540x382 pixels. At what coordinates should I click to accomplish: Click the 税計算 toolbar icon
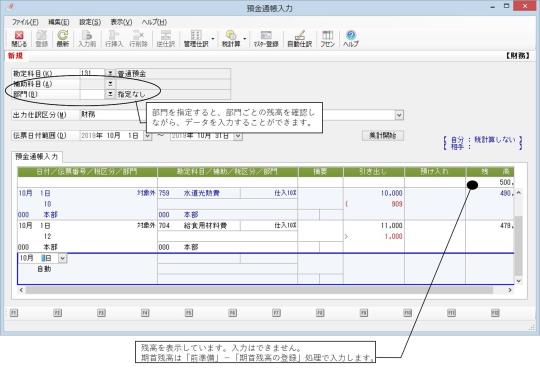pyautogui.click(x=231, y=39)
